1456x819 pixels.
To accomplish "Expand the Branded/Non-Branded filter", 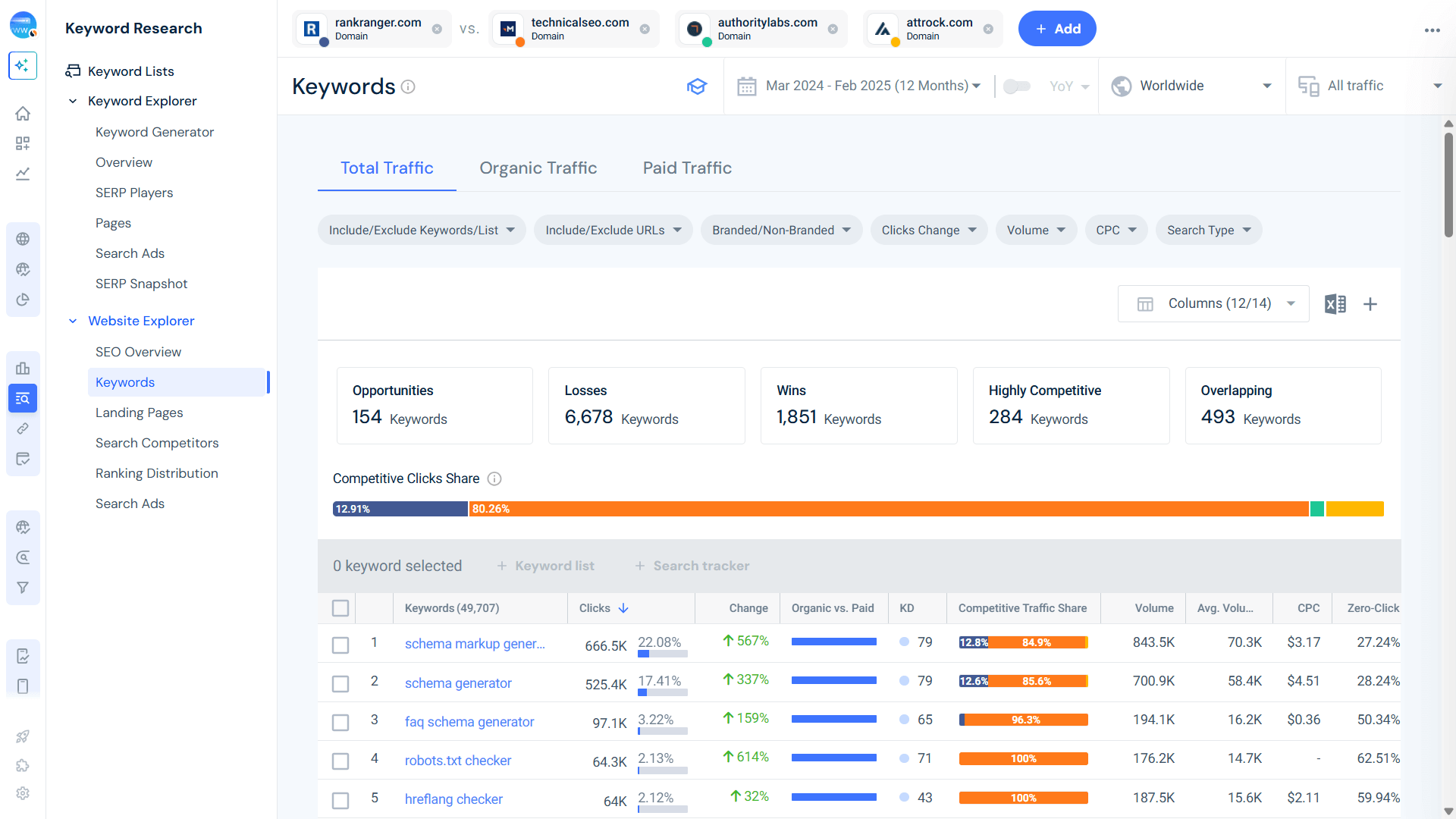I will click(781, 230).
